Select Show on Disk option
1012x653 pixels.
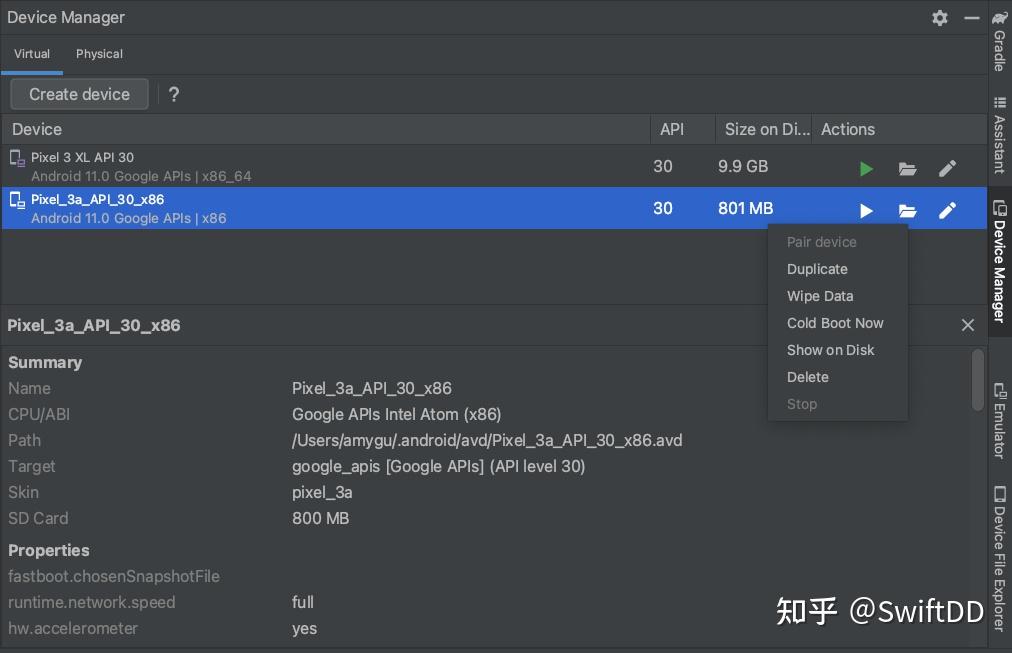coord(830,349)
